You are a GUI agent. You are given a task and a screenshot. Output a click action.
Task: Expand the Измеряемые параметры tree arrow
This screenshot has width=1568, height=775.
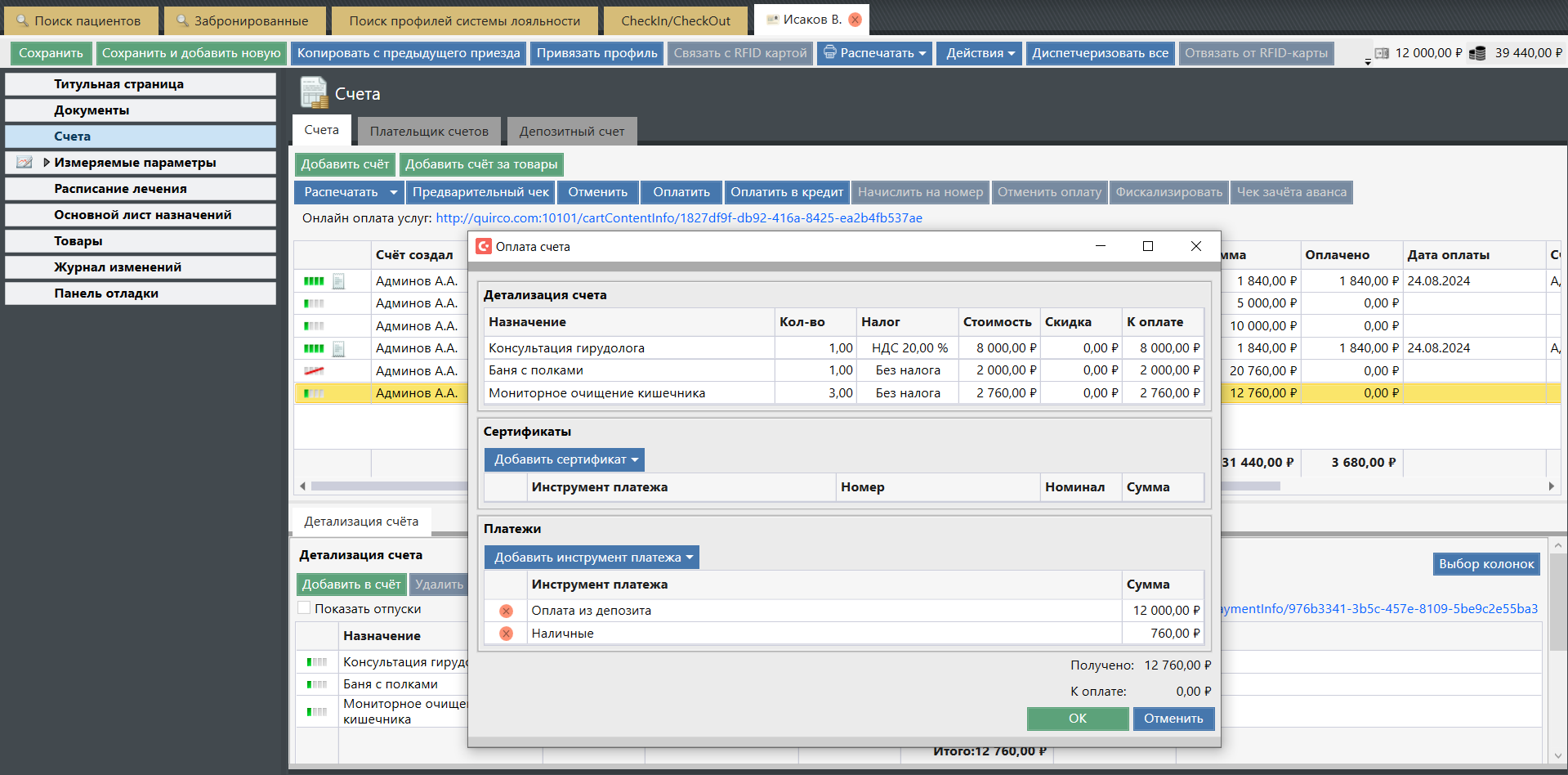[x=47, y=163]
